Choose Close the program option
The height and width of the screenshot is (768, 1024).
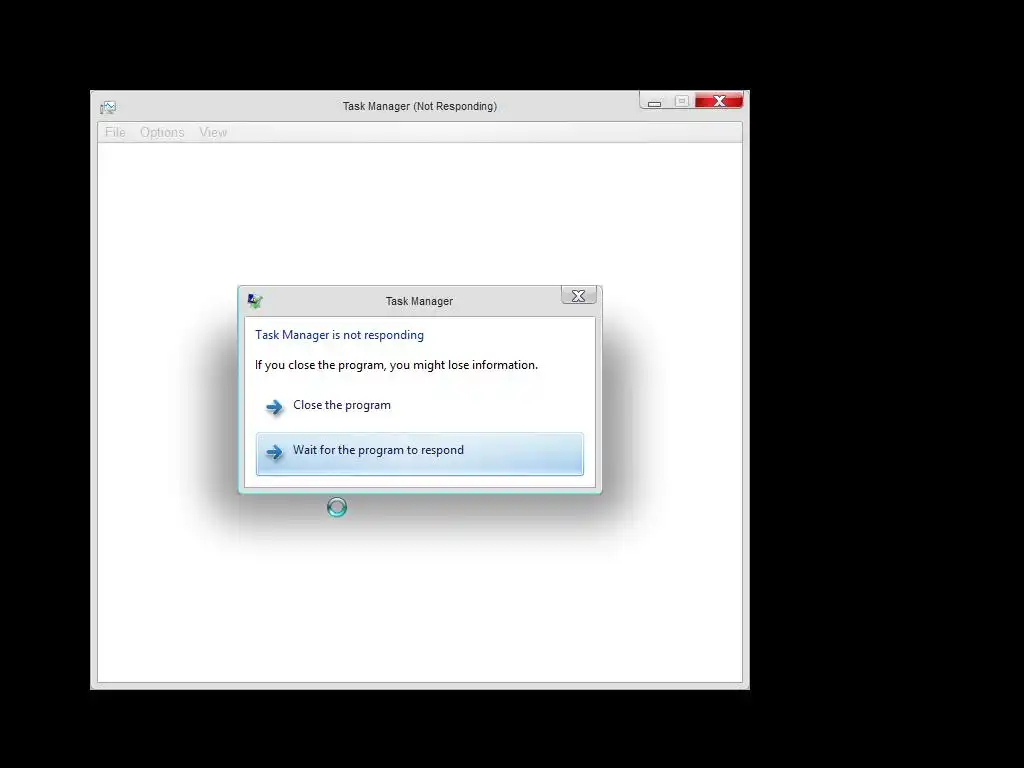(419, 406)
